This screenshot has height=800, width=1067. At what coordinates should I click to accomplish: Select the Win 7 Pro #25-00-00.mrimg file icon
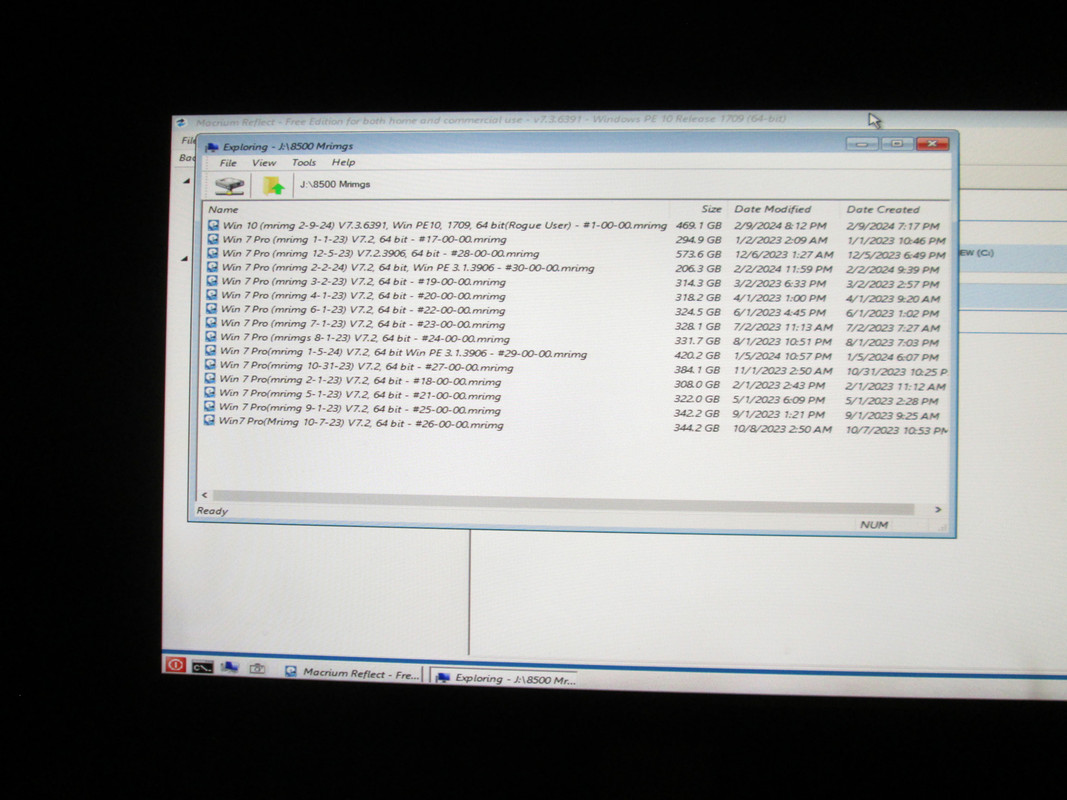(210, 407)
